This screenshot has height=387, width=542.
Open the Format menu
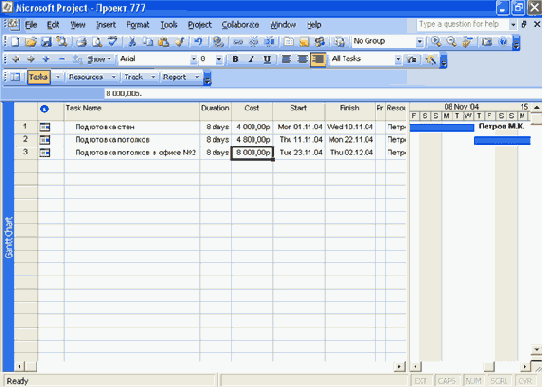(138, 25)
